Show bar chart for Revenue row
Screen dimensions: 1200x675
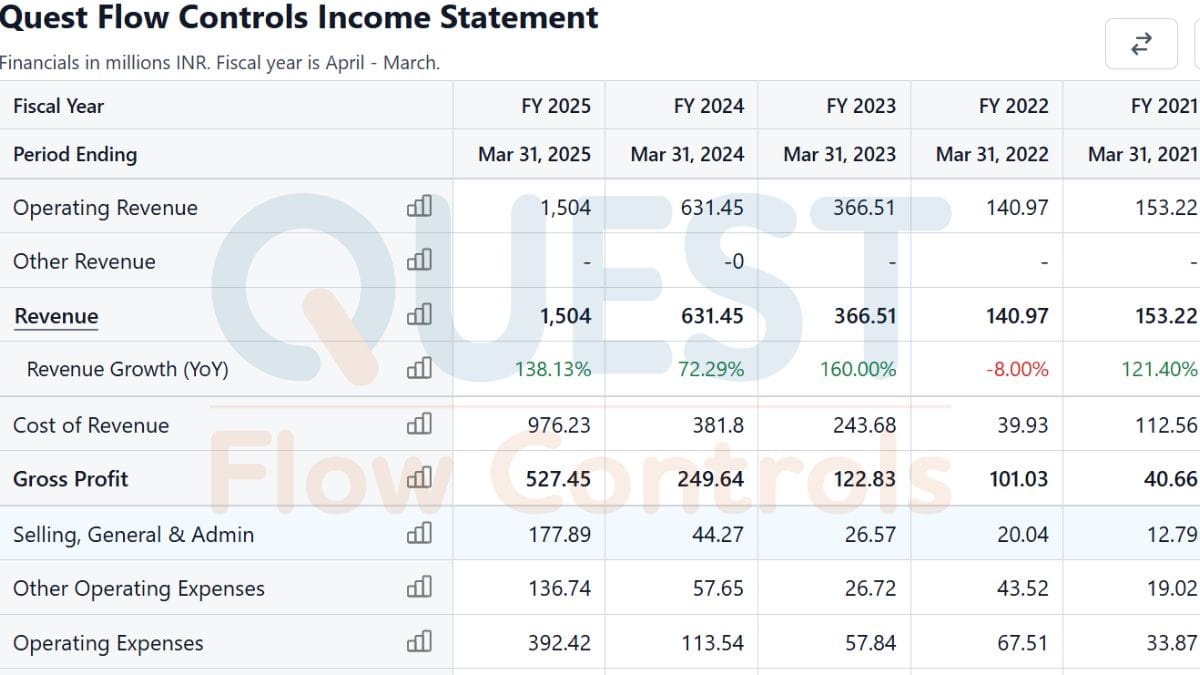click(419, 315)
